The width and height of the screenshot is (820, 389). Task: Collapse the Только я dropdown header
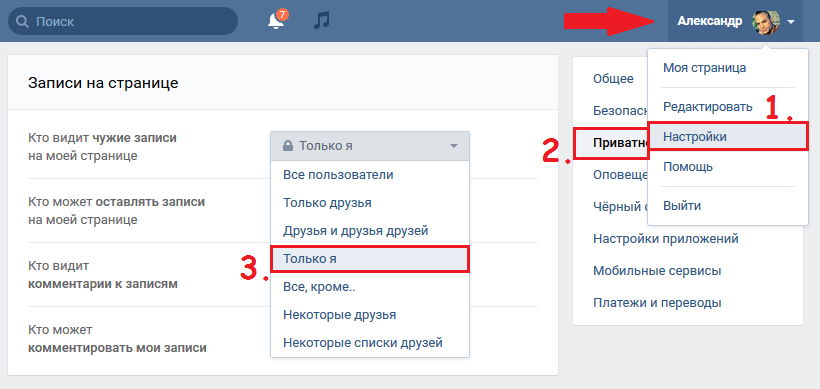(370, 146)
